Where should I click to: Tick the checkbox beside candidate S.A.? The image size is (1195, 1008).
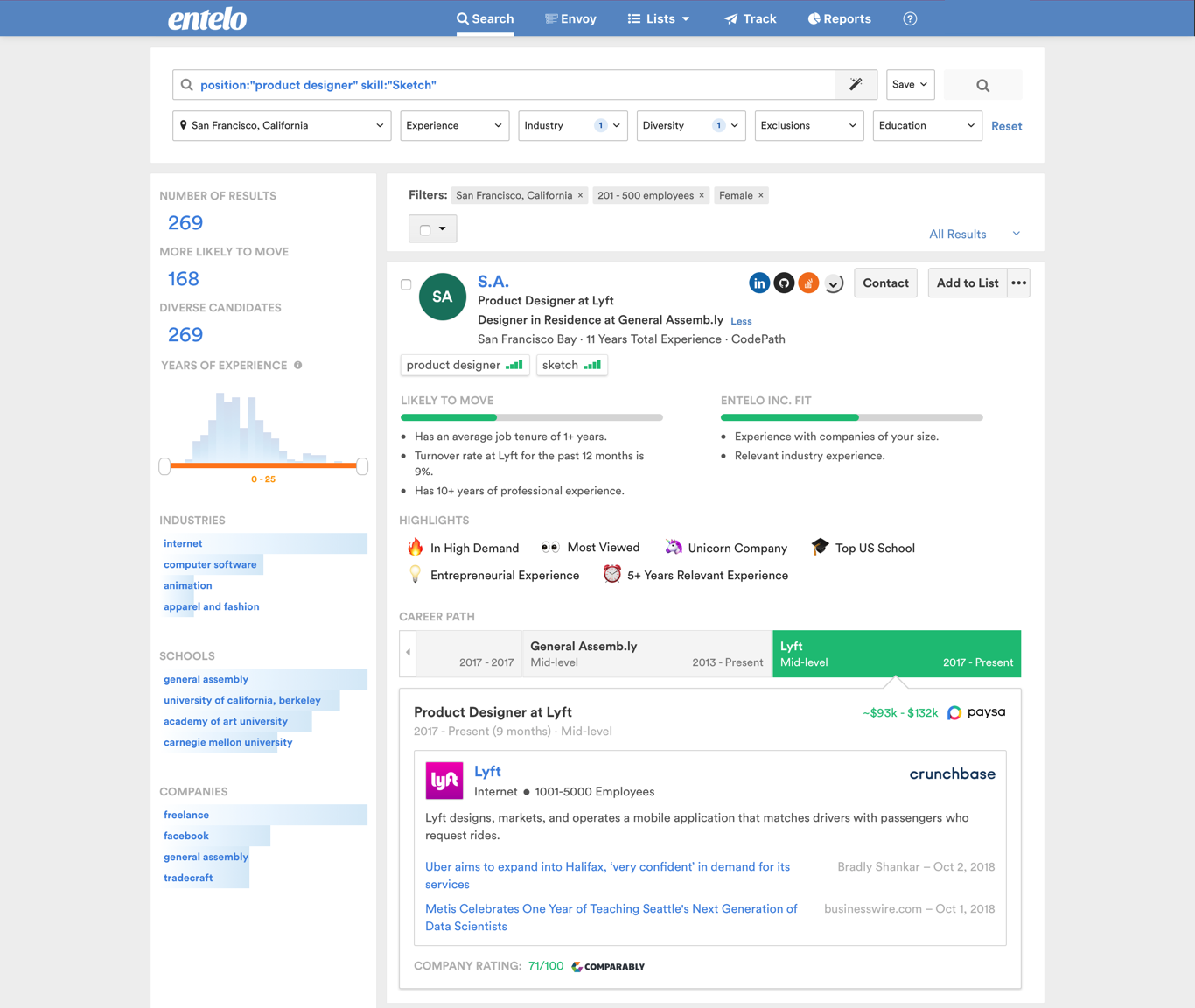click(x=406, y=284)
